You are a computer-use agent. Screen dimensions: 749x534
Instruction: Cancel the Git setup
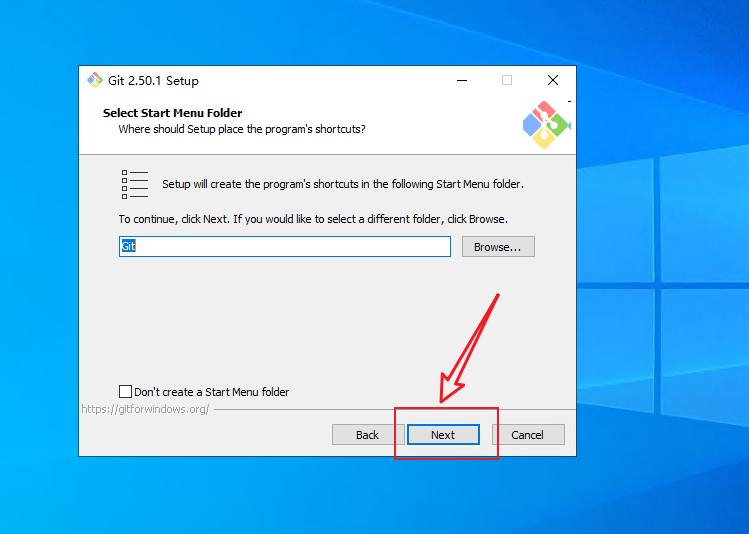(527, 435)
